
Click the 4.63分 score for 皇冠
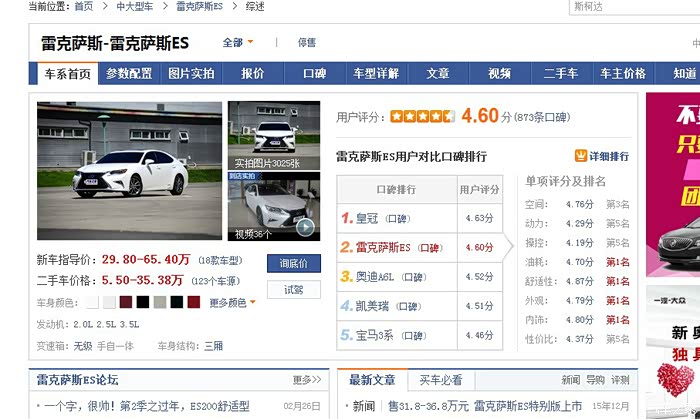click(x=479, y=219)
